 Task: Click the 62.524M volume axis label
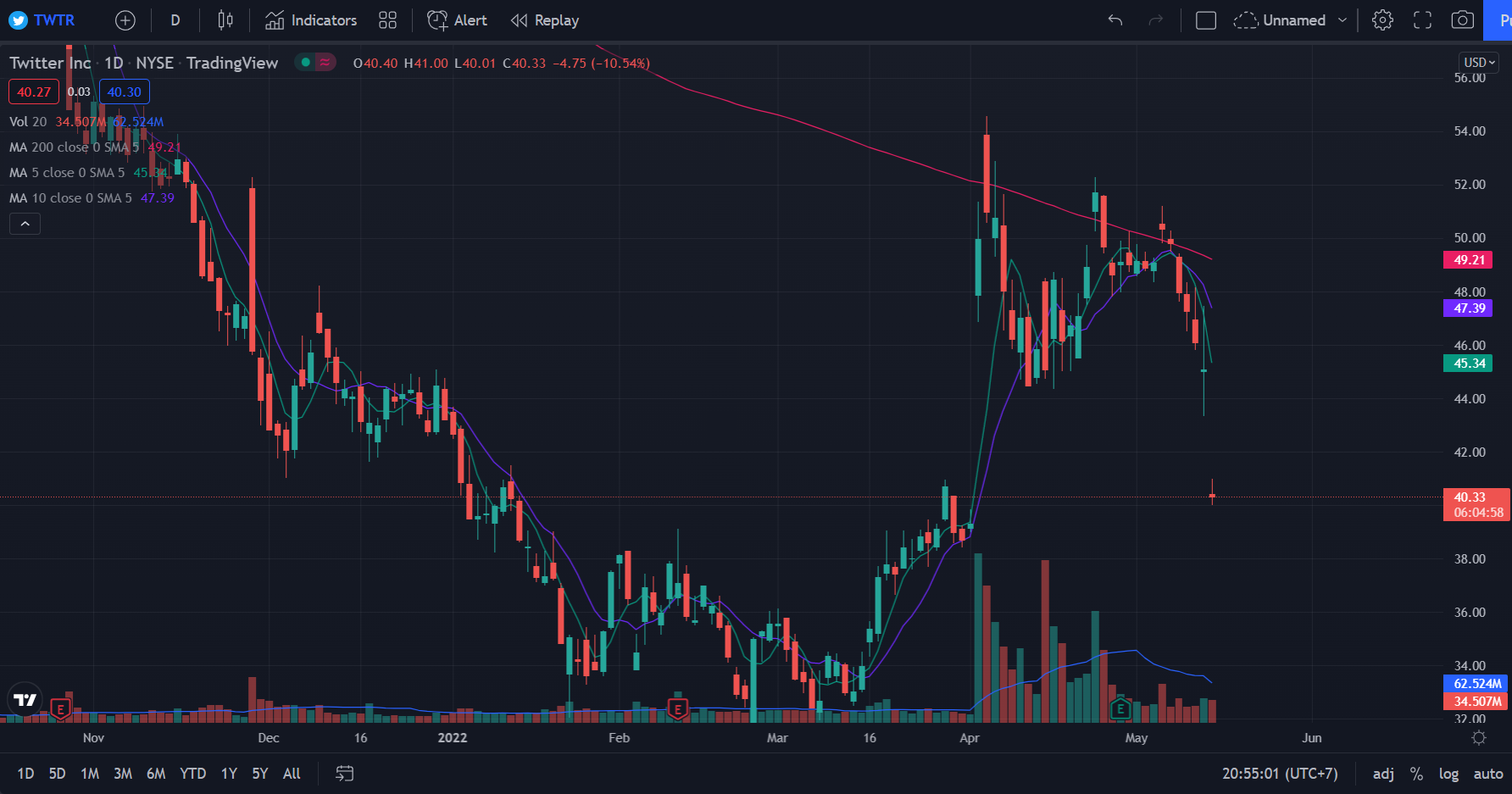1476,684
